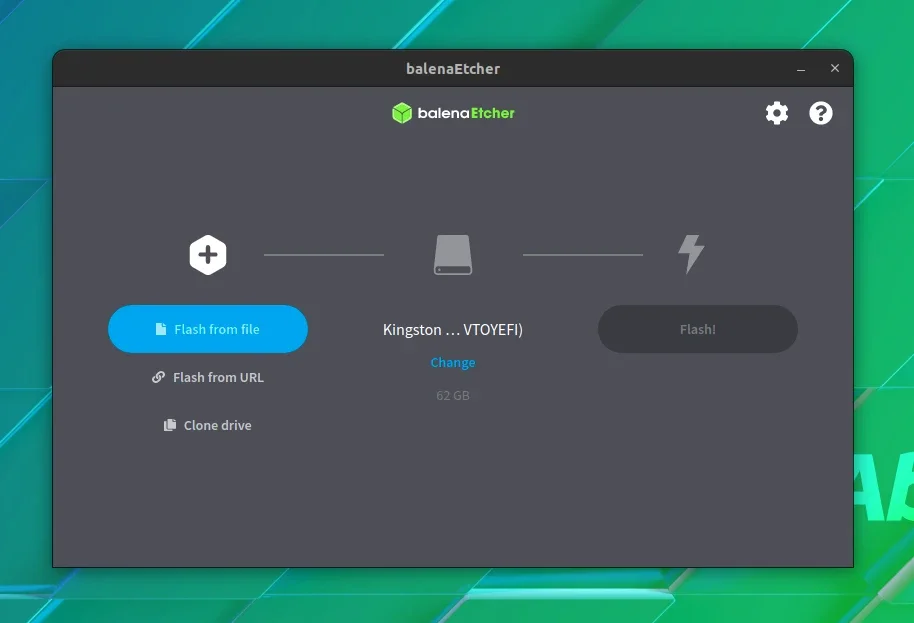Open settings via the gear icon
Screen dimensions: 914x623
coord(776,113)
